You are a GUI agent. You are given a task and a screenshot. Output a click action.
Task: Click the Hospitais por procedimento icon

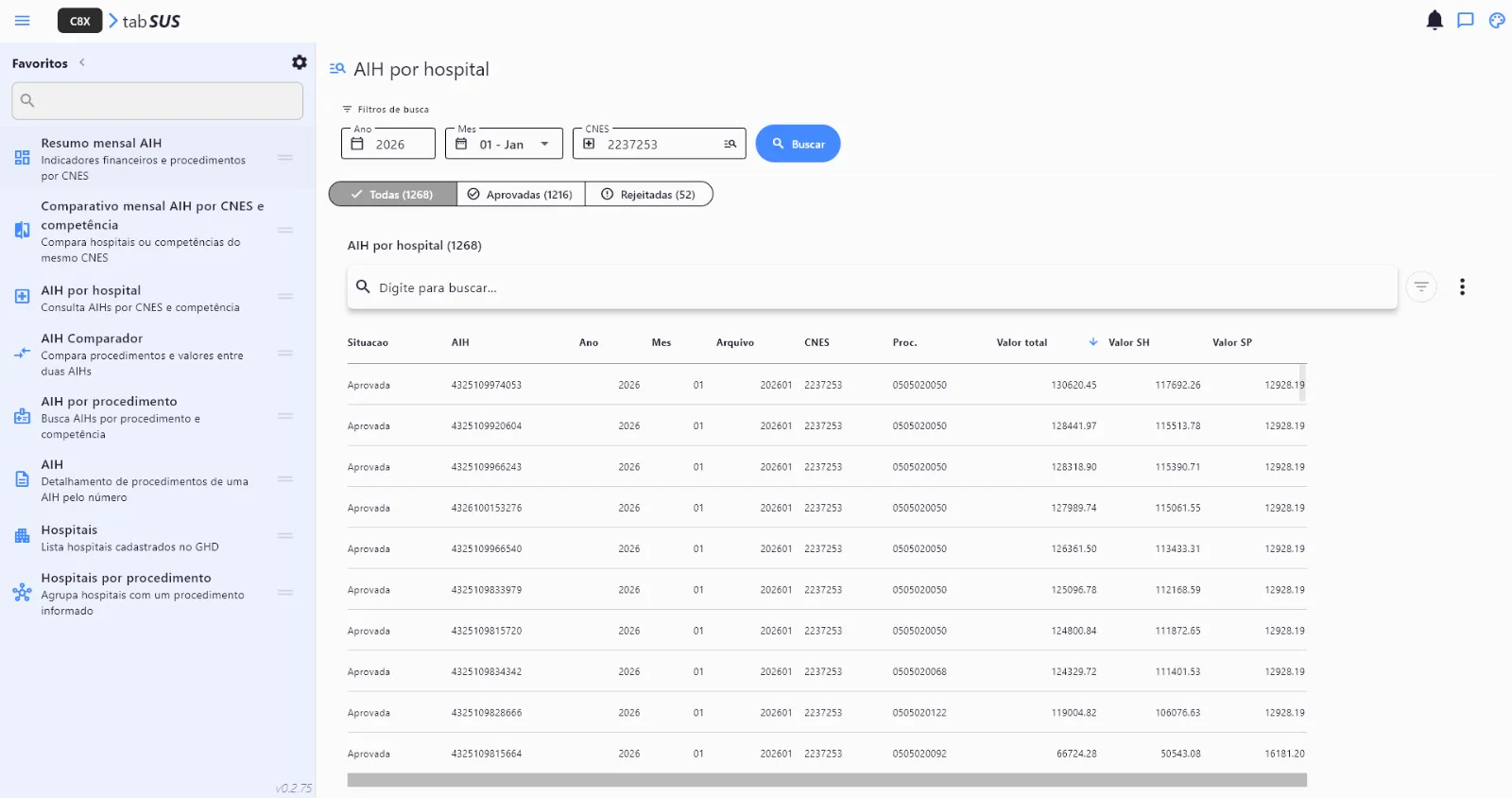coord(22,593)
